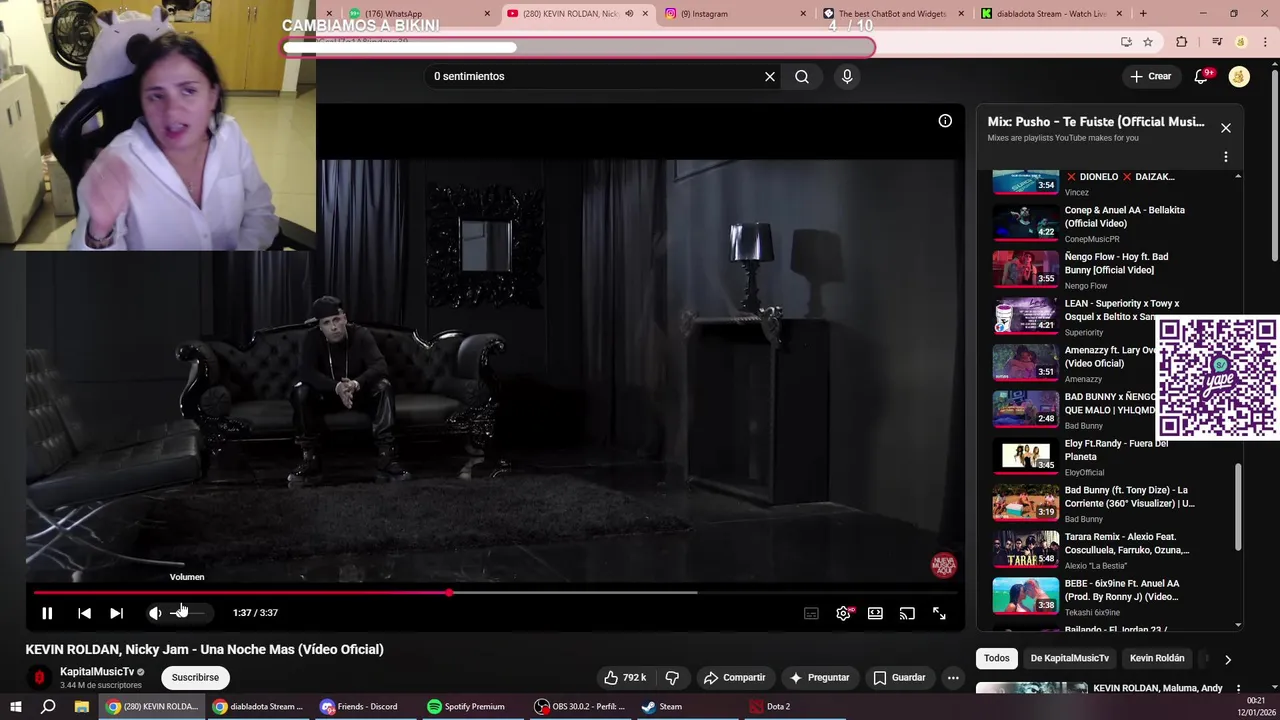Viewport: 1280px width, 720px height.
Task: Show more filter chips arrow
Action: (x=1227, y=659)
